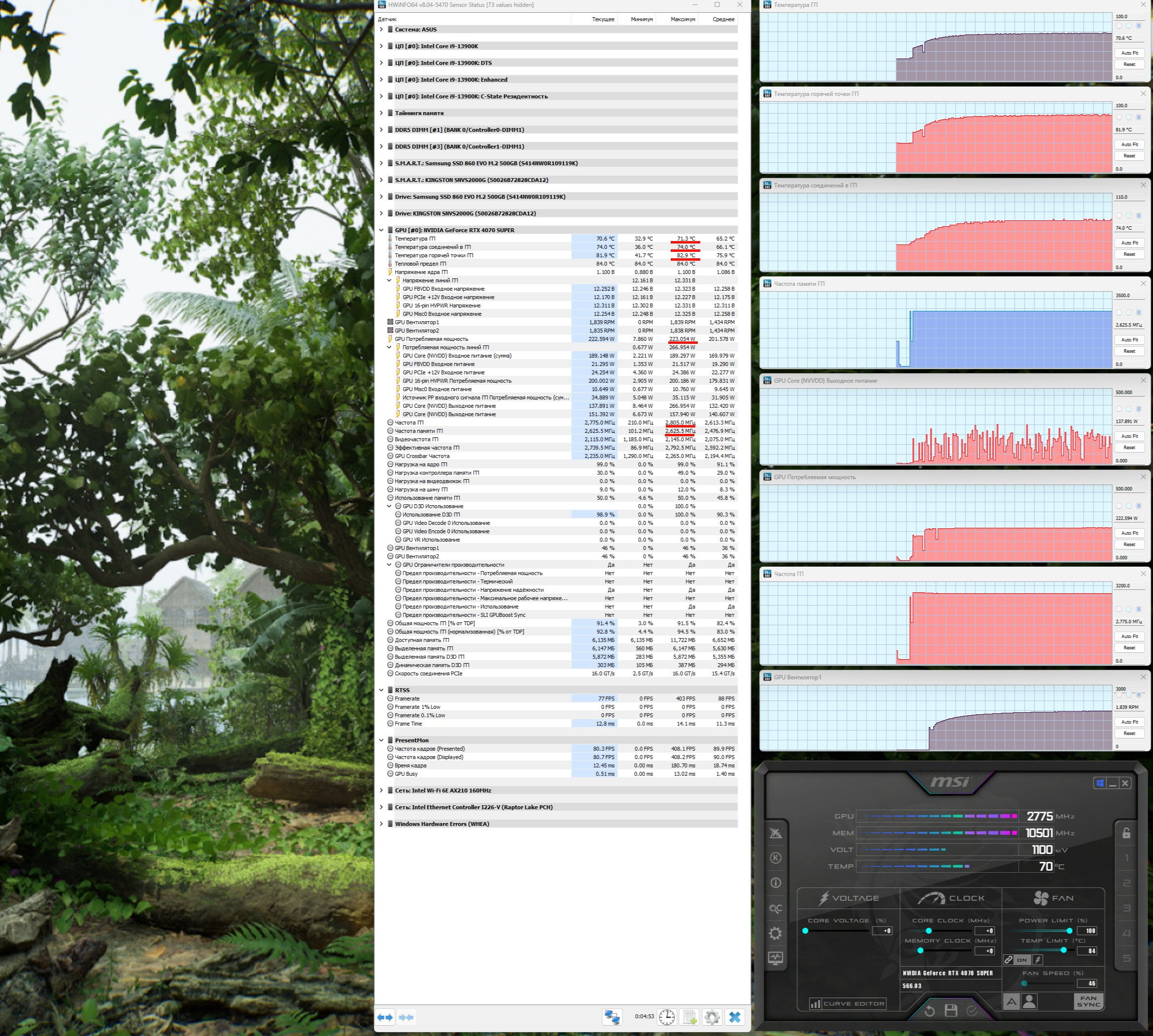
Task: Click the remote monitoring computers icon
Action: point(612,1016)
